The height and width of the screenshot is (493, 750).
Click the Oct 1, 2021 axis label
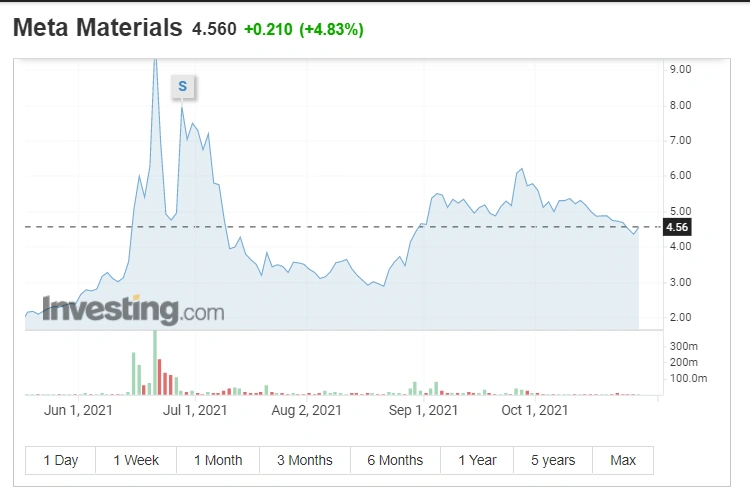point(534,410)
